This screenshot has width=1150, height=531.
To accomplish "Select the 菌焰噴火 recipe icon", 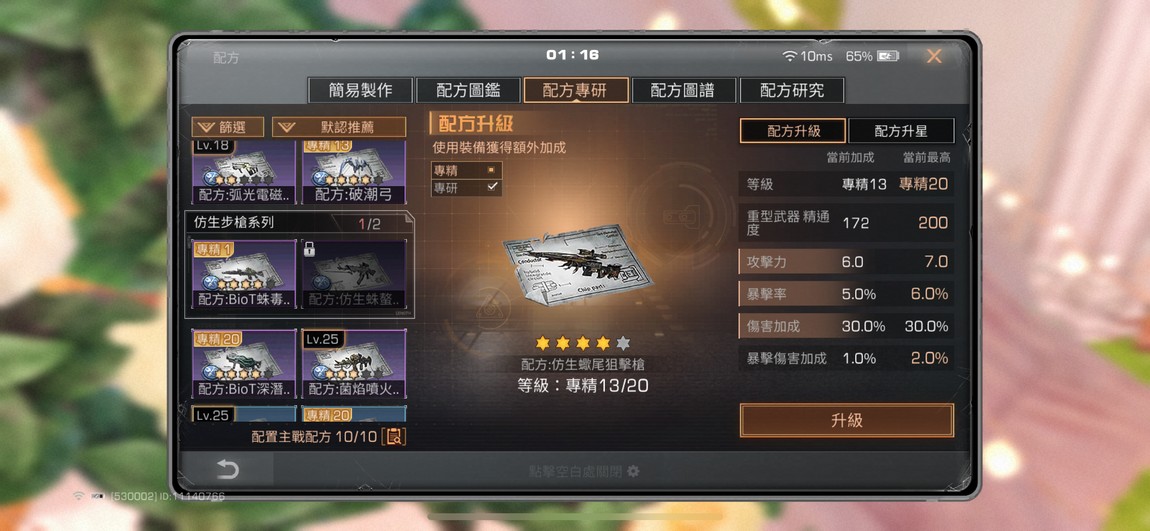I will [354, 364].
